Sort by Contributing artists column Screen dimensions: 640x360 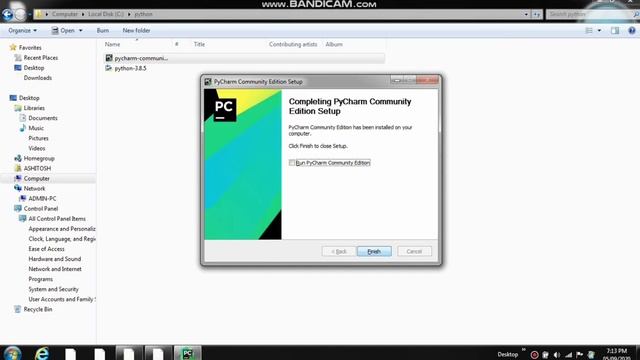pos(293,44)
